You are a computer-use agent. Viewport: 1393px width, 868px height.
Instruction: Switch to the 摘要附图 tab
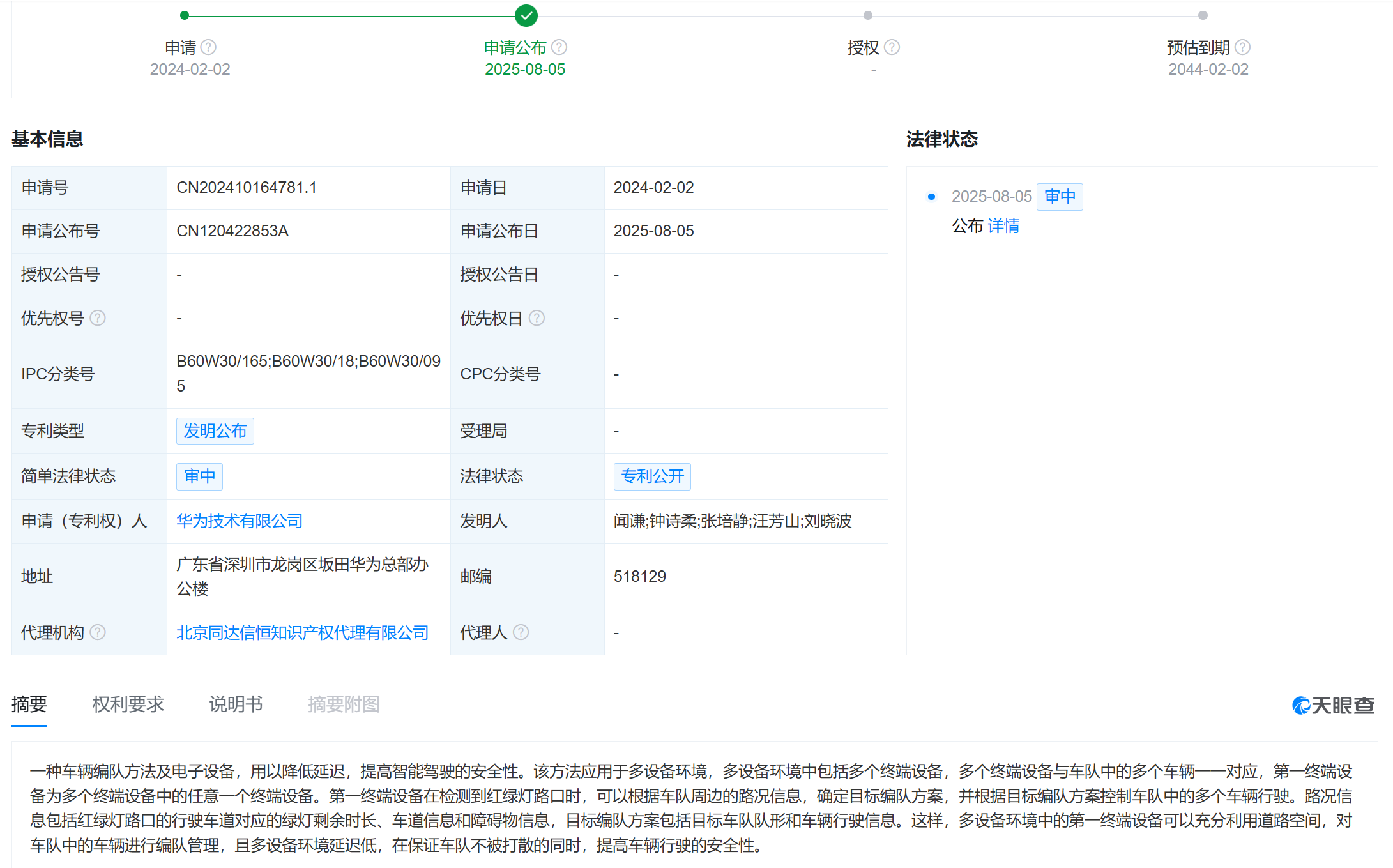(343, 704)
